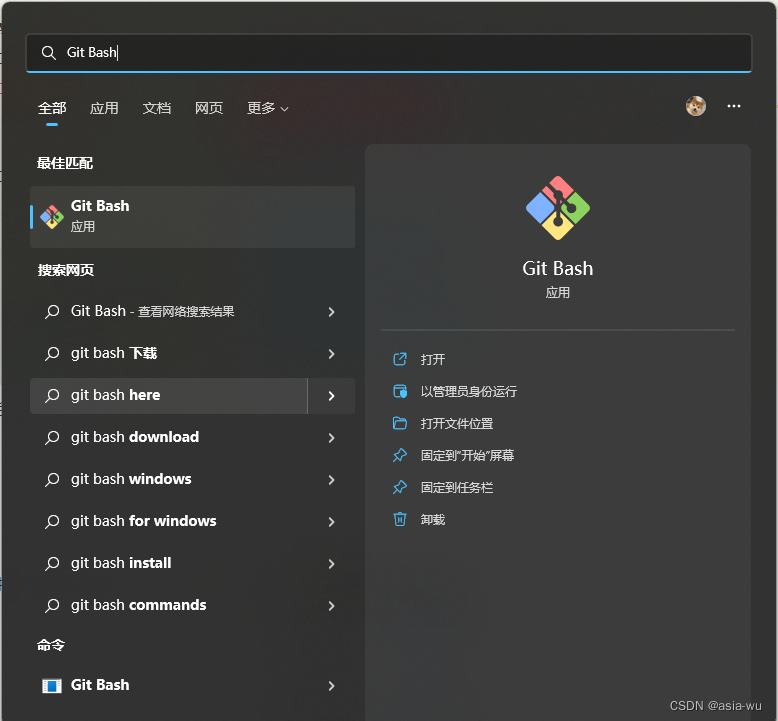This screenshot has width=778, height=721.
Task: Click search icon beside git bash windows
Action: click(52, 480)
